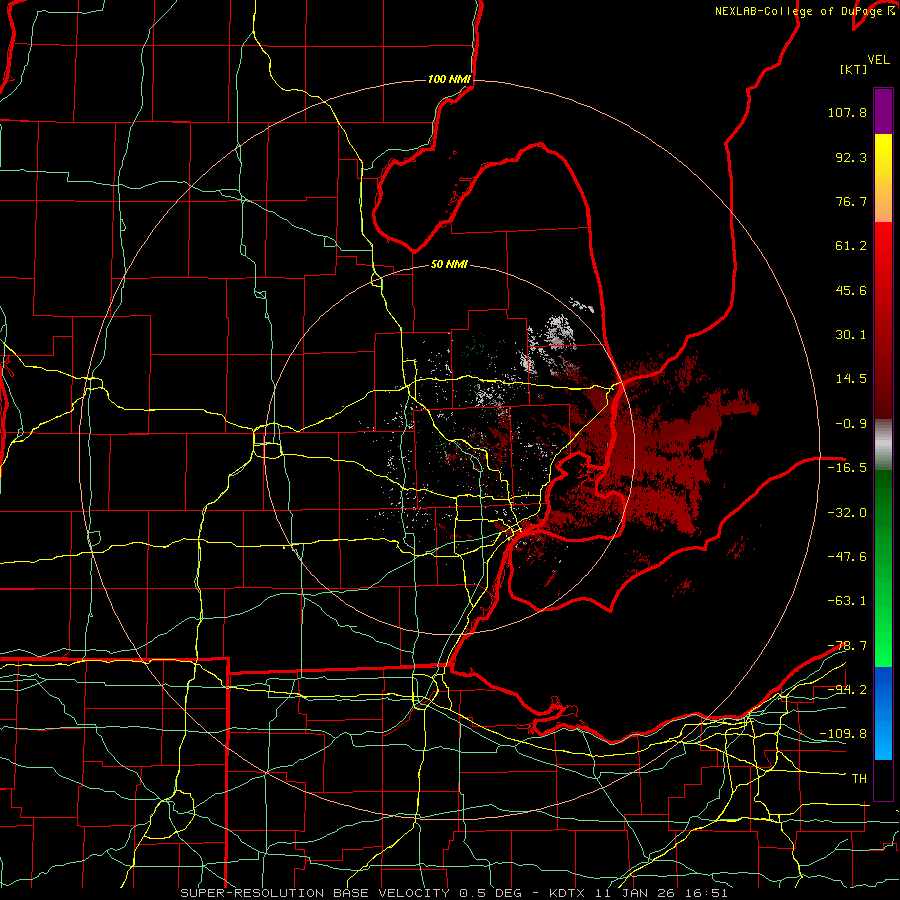The image size is (900, 900).
Task: Click the VEL legend title
Action: [879, 60]
